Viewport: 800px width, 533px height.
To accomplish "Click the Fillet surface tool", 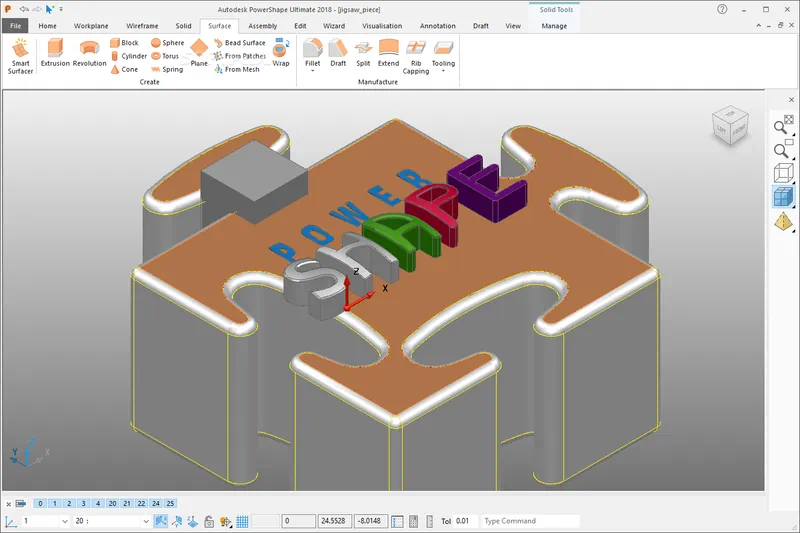I will [312, 53].
